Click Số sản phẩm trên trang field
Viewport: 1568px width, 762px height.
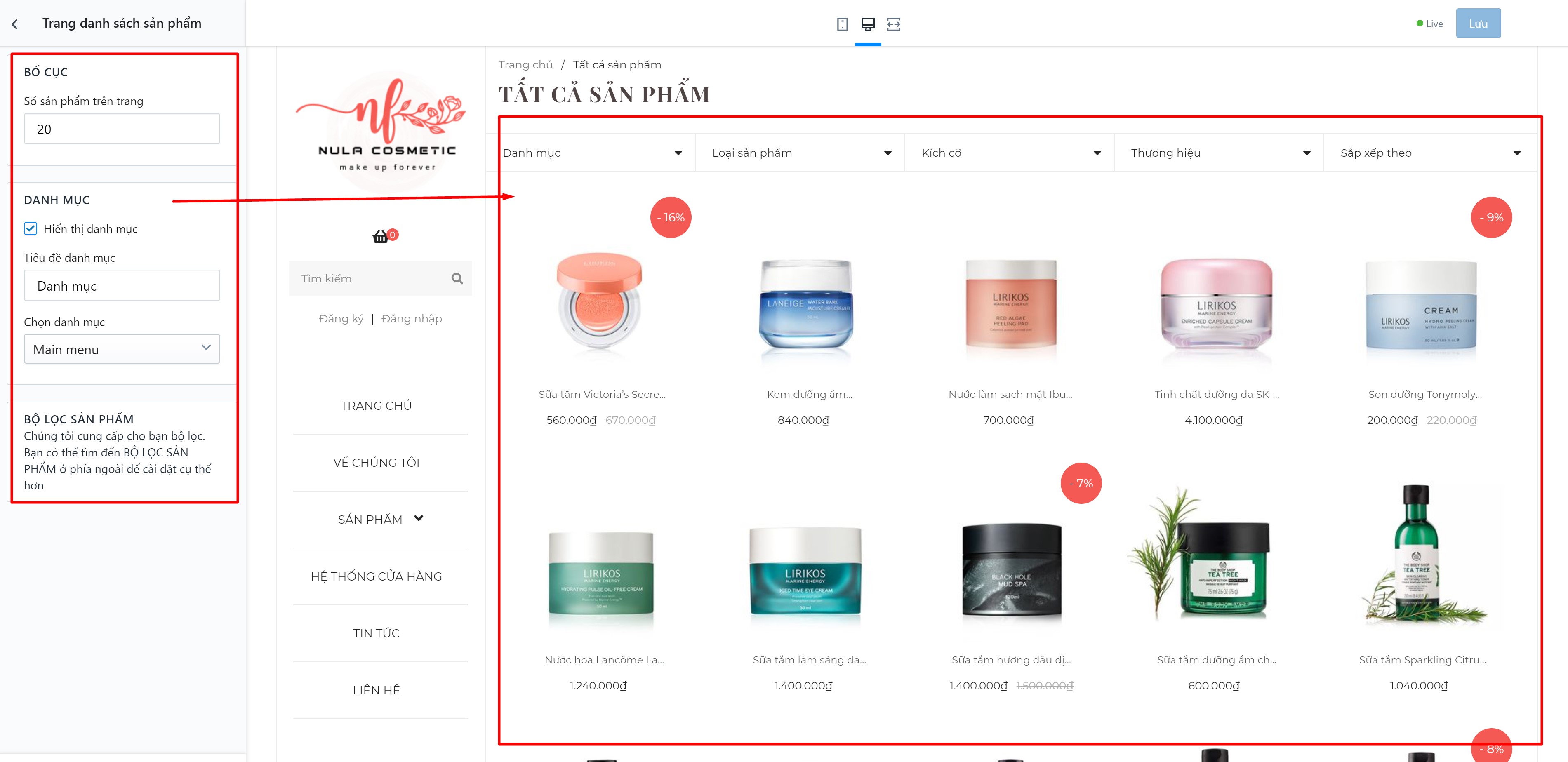coord(122,129)
